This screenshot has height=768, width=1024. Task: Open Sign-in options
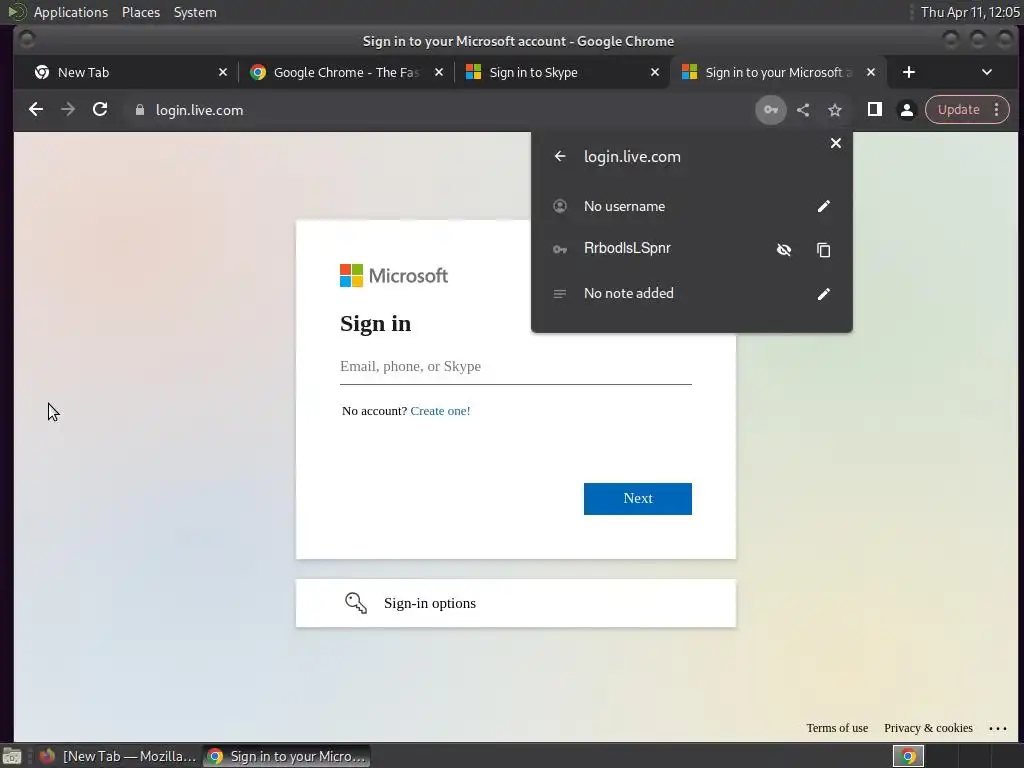coord(515,603)
